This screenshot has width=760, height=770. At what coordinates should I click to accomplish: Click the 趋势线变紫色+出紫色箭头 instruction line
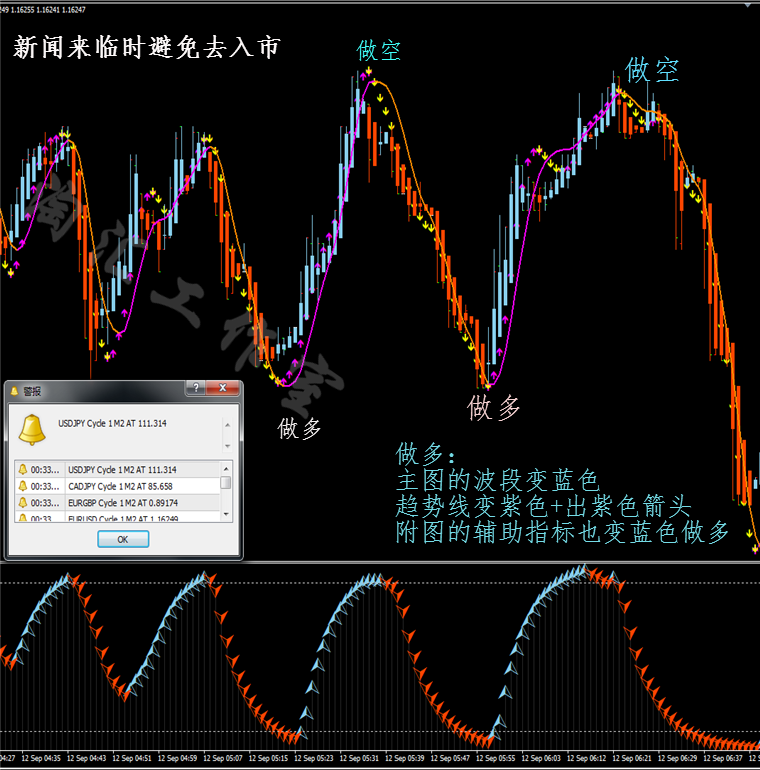(x=543, y=506)
